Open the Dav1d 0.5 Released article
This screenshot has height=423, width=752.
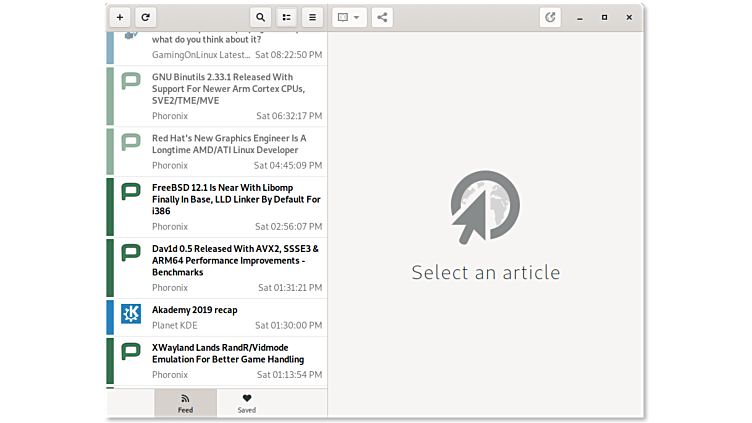pyautogui.click(x=235, y=260)
